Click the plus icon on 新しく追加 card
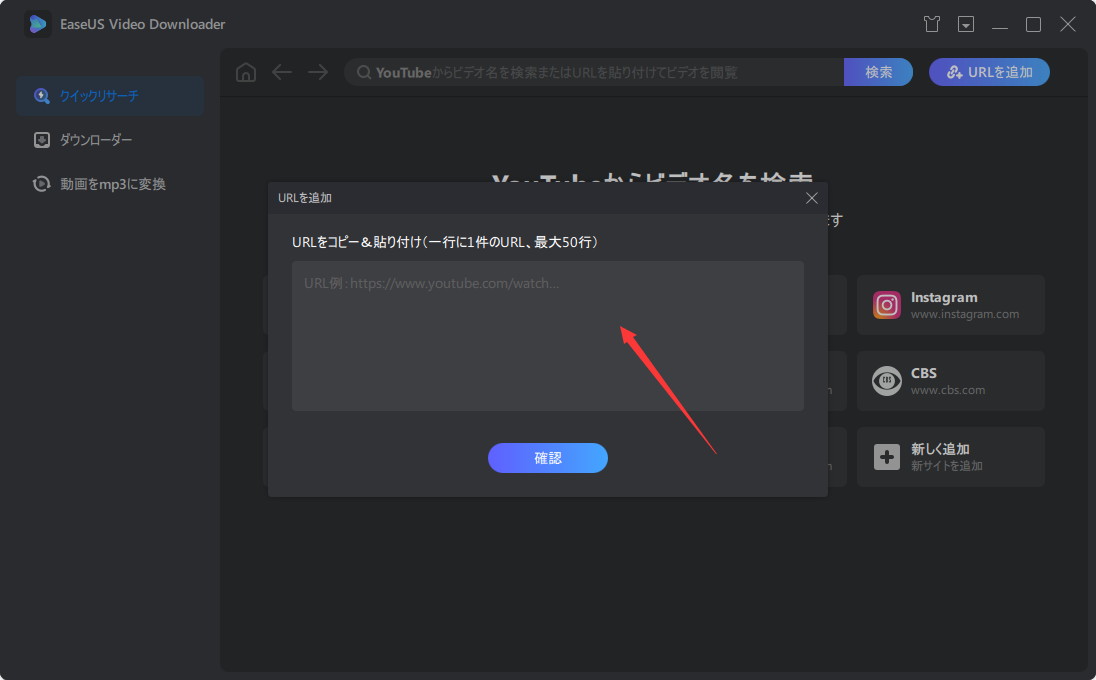The height and width of the screenshot is (680, 1096). point(886,457)
